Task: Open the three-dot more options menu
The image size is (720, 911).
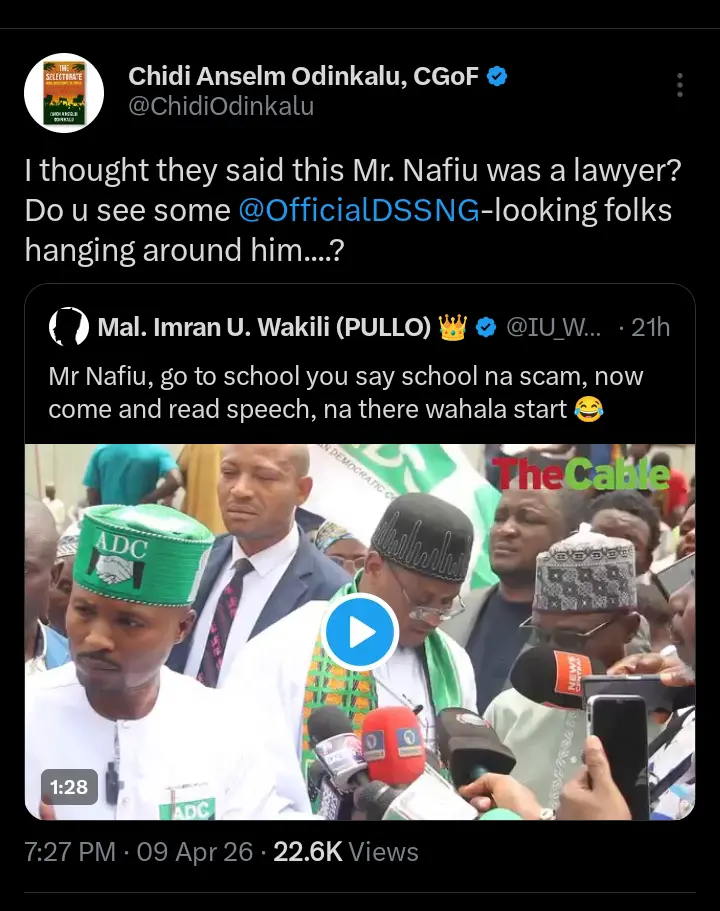Action: point(680,85)
